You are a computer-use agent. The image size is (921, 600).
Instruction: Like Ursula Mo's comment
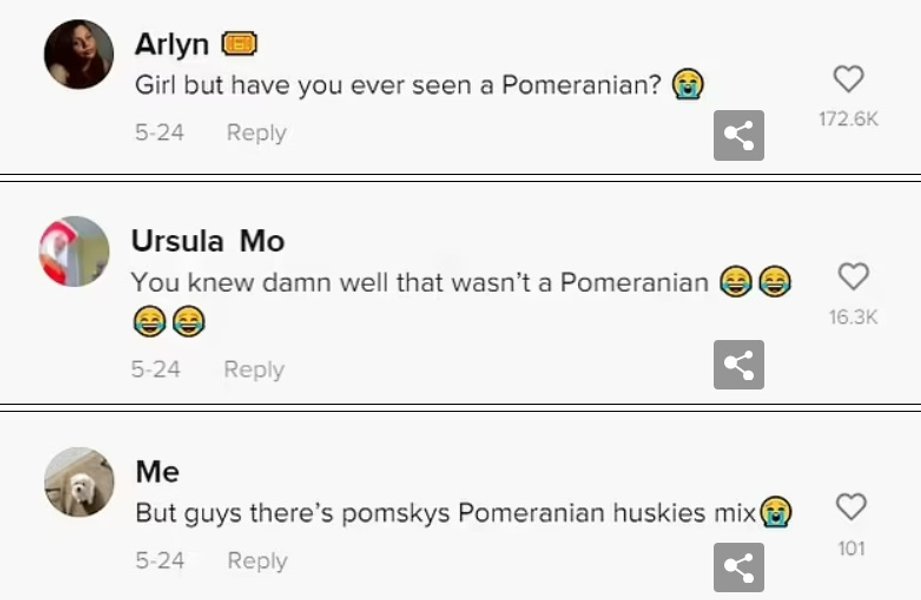[x=852, y=276]
